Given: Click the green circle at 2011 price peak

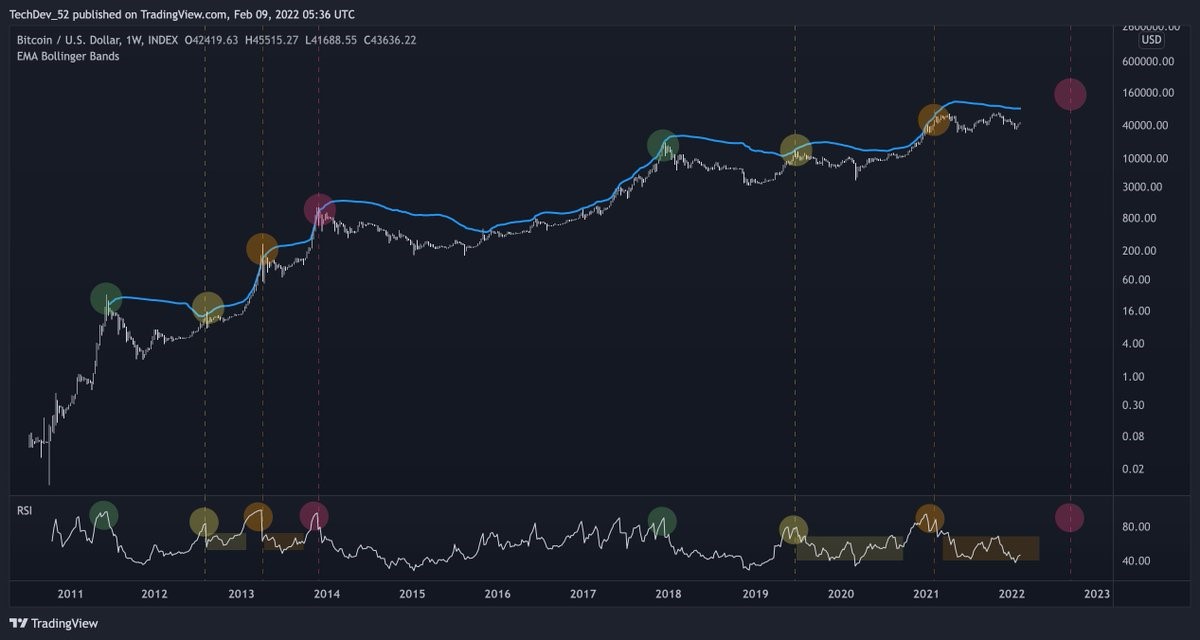Looking at the screenshot, I should tap(106, 298).
